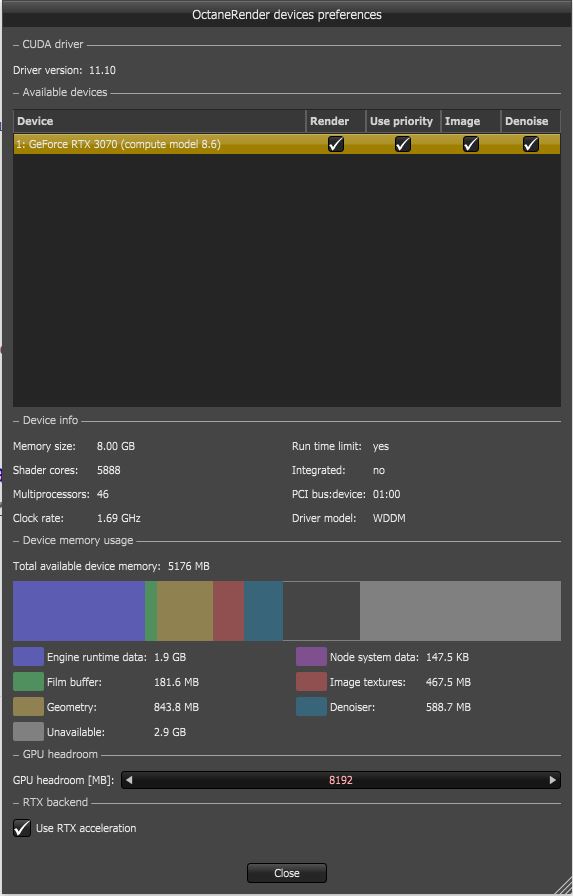This screenshot has width=573, height=896.
Task: Click Film buffer value 181.6 MB
Action: pos(177,682)
